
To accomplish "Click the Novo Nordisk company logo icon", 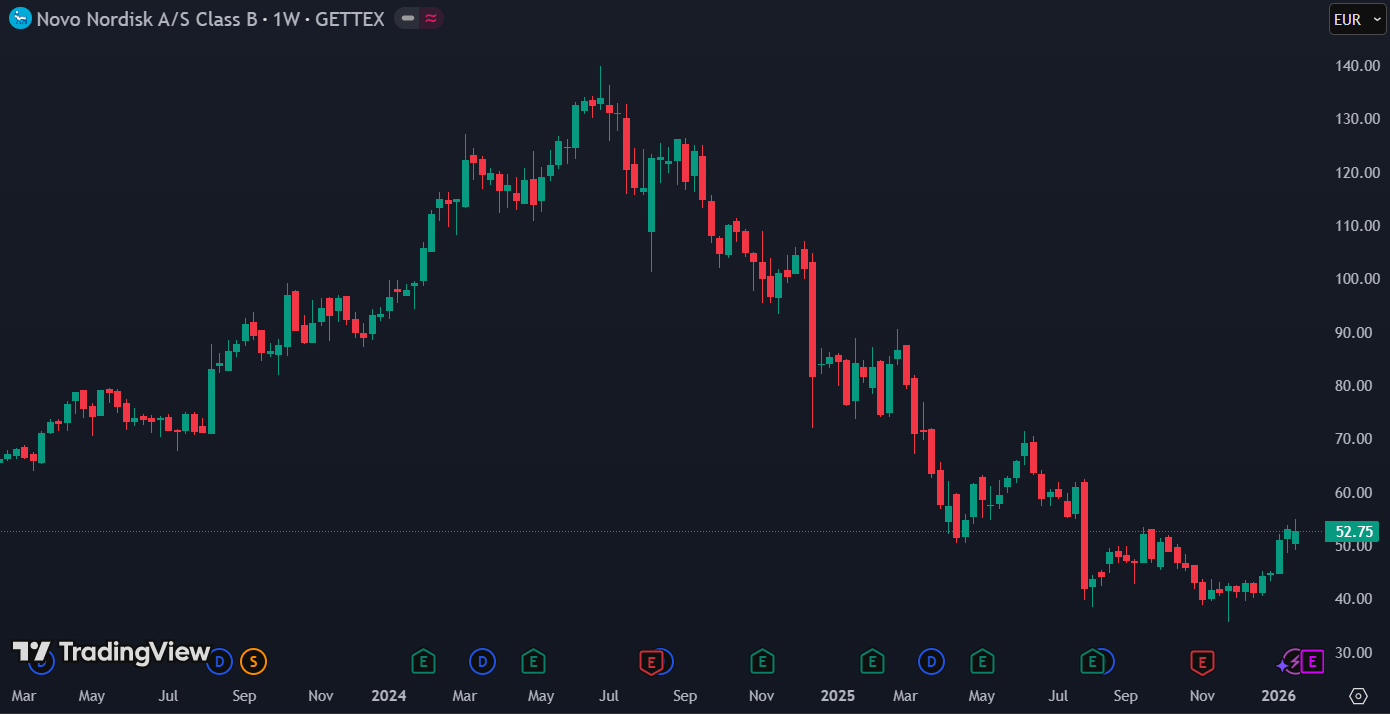I will click(x=20, y=18).
